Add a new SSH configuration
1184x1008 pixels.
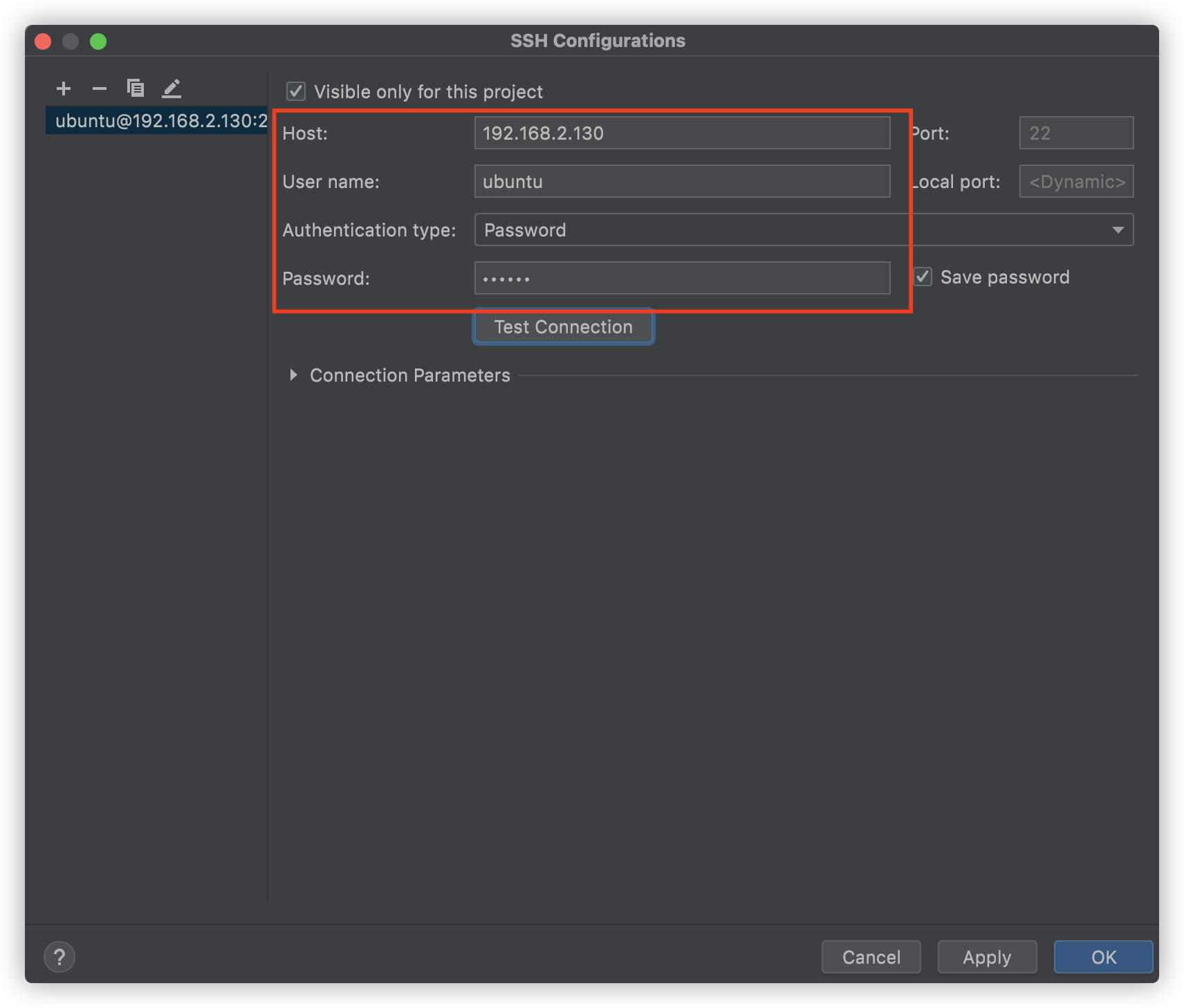click(64, 88)
